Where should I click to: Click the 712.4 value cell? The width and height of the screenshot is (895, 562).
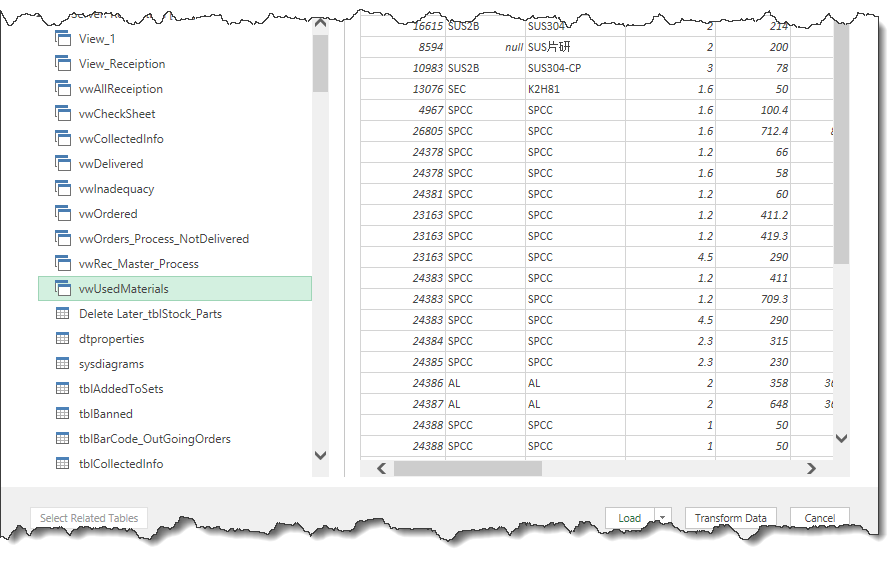(x=753, y=131)
